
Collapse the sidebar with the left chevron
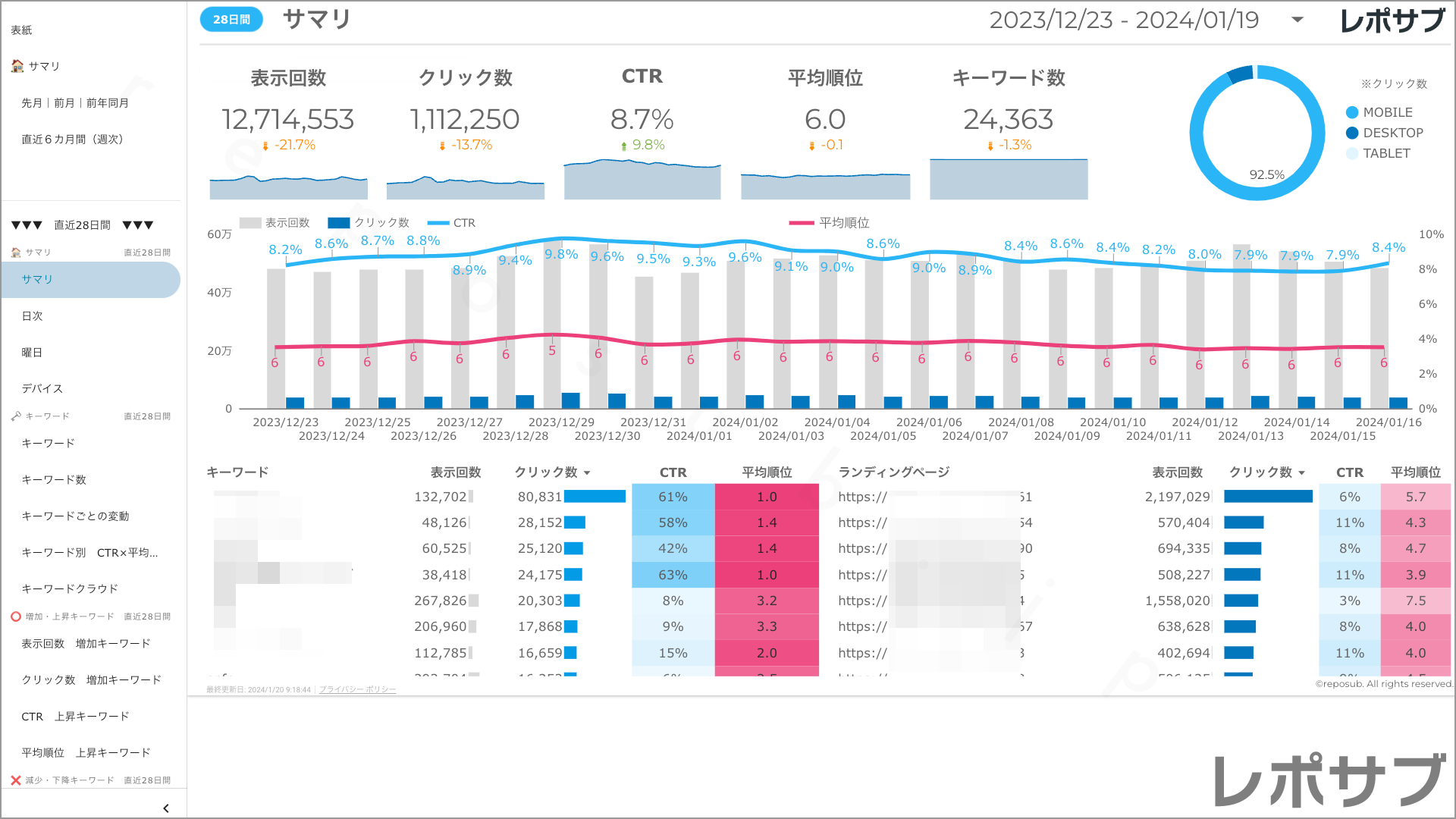pyautogui.click(x=166, y=808)
